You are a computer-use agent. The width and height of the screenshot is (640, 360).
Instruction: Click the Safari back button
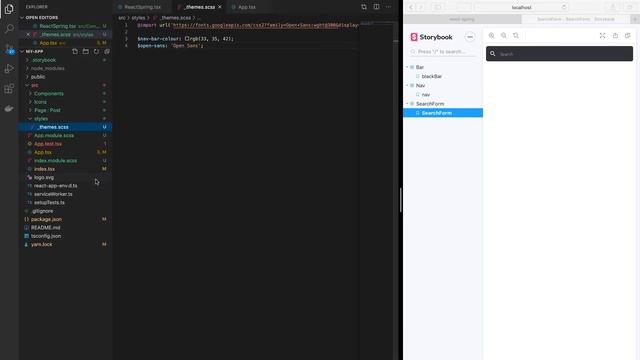coord(411,7)
